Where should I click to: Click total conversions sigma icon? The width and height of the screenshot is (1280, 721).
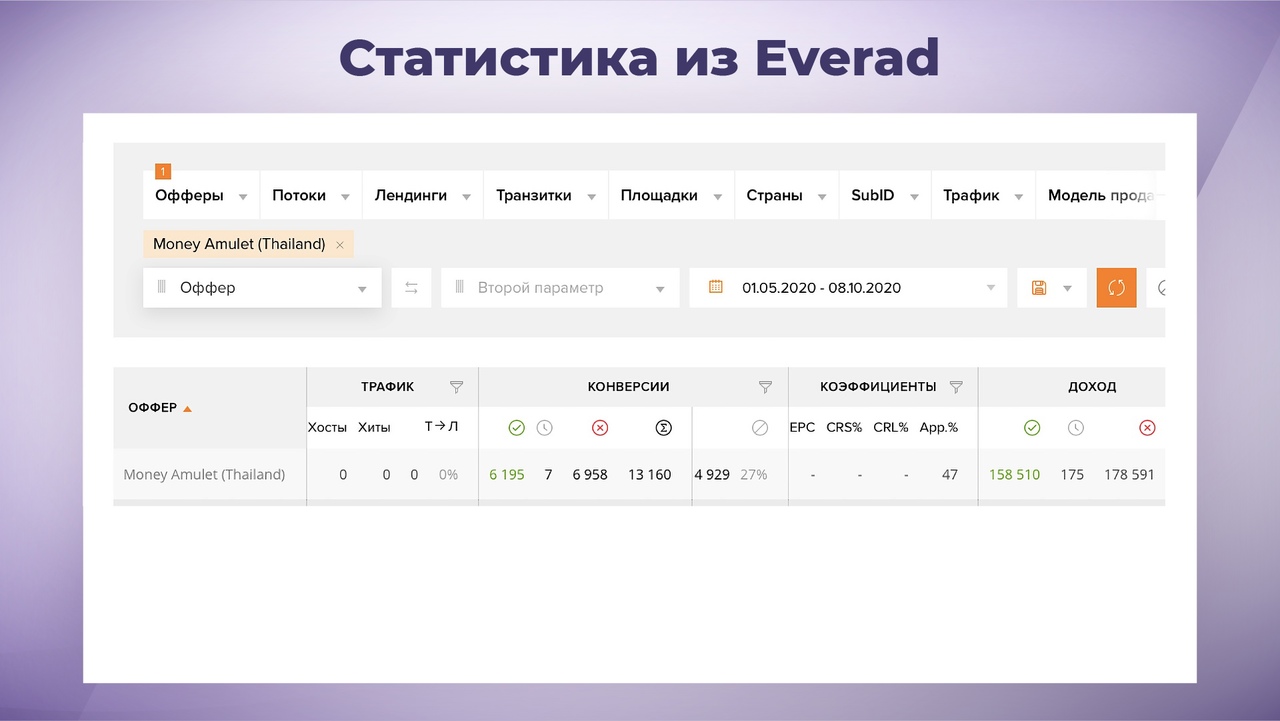coord(663,428)
